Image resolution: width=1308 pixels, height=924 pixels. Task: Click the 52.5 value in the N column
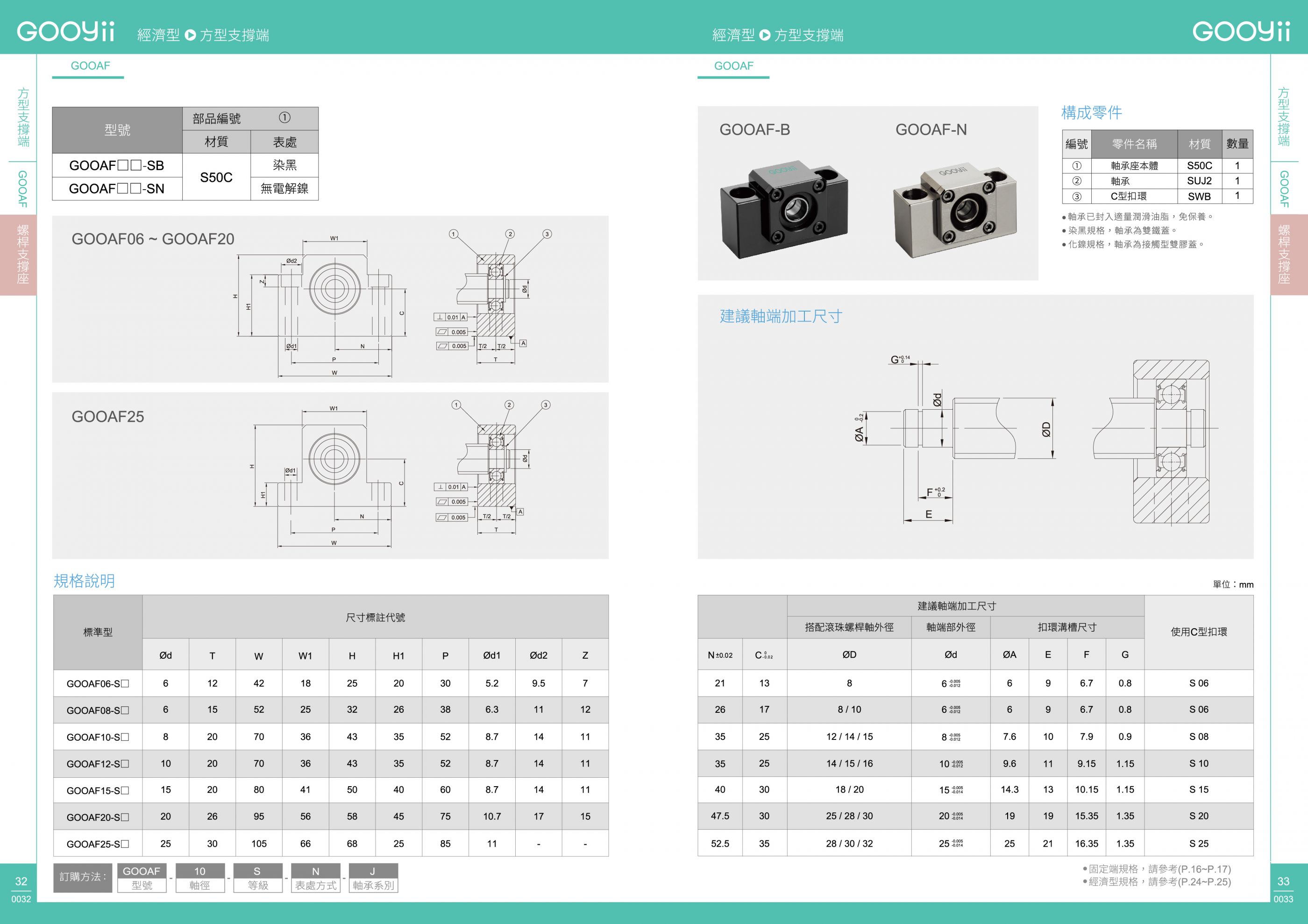720,844
